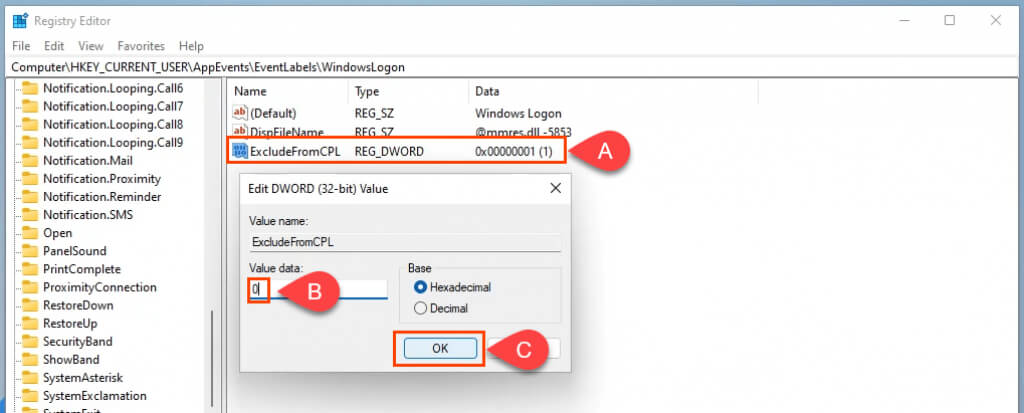Open the Favorites menu
Screen dimensions: 1024x413
[141, 46]
